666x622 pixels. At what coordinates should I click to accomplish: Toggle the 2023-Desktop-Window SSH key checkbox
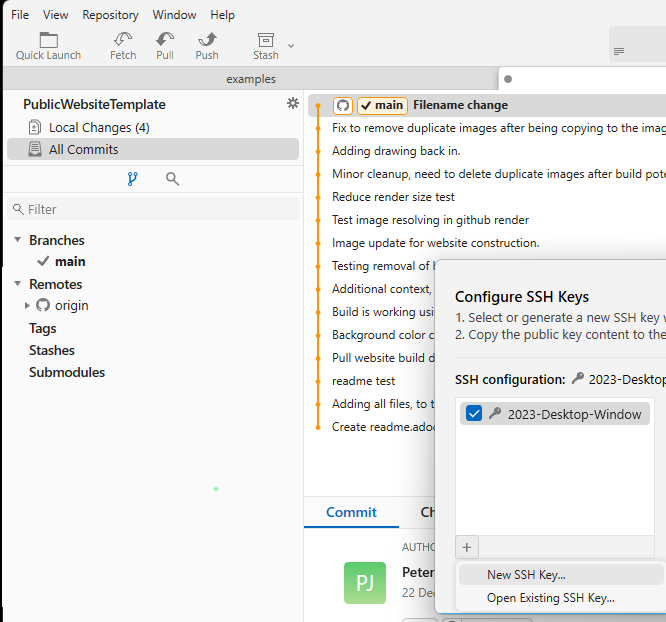(x=474, y=414)
